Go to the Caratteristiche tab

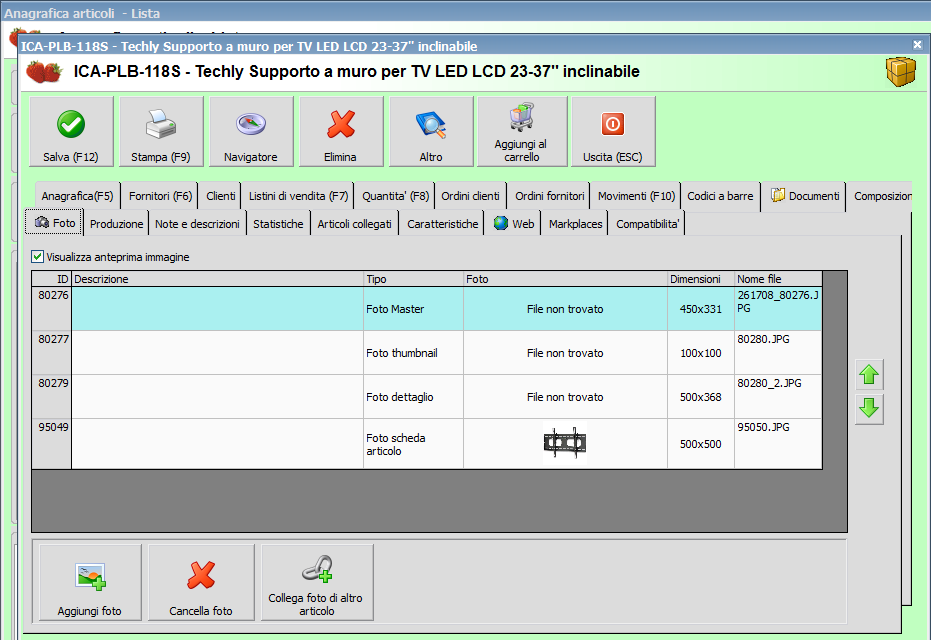click(x=442, y=224)
